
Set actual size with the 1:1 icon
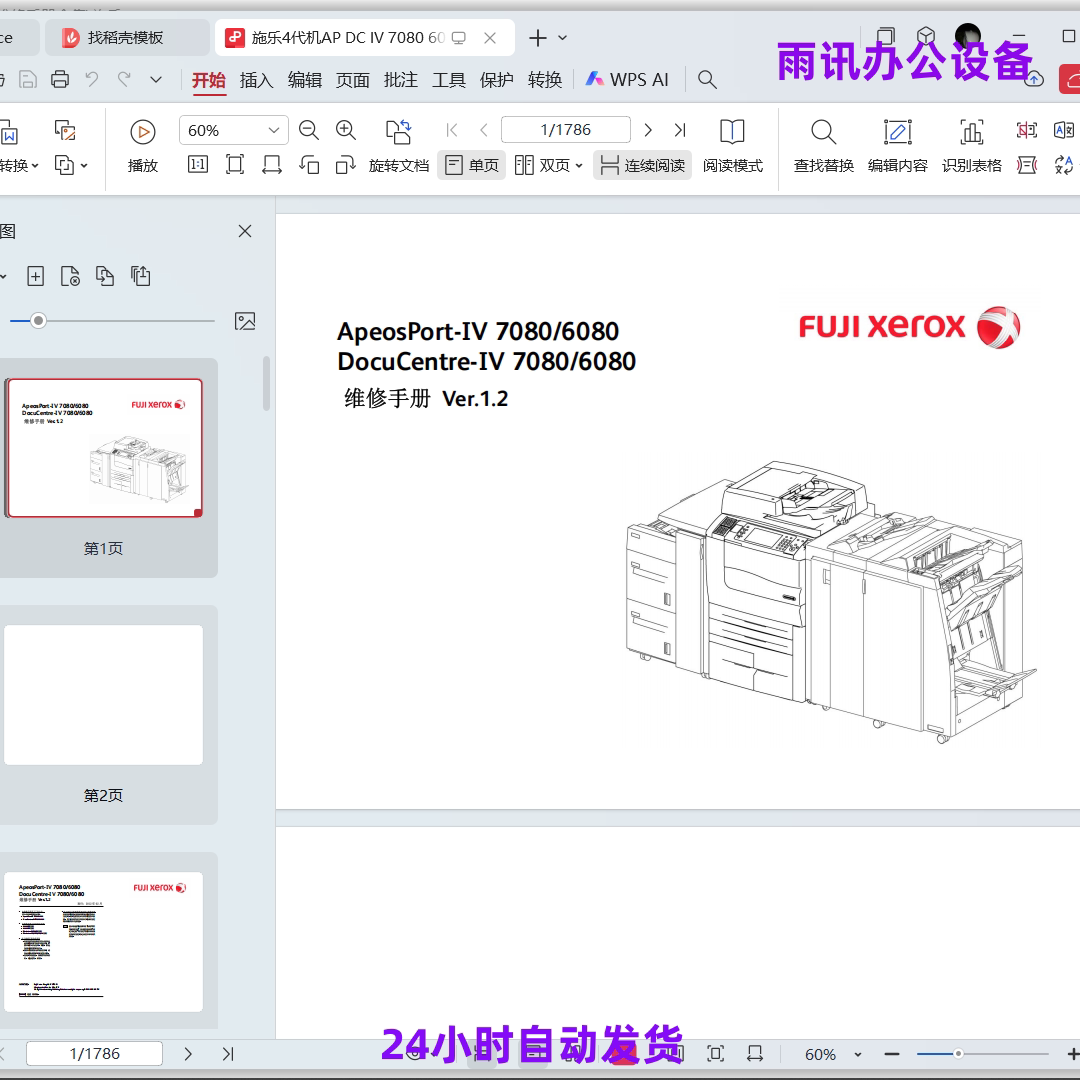tap(198, 165)
